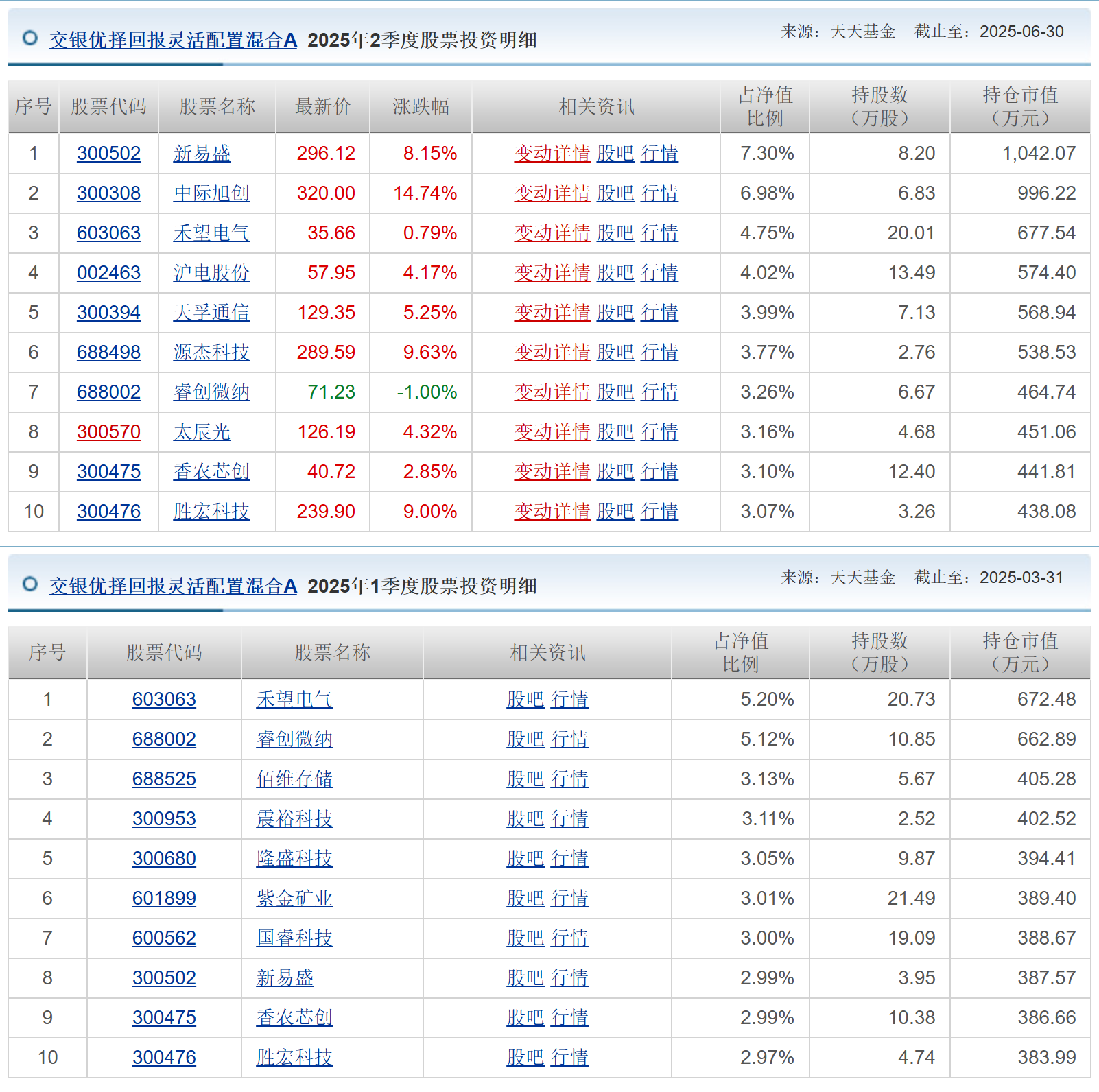Click the circle bullet icon beside 2季度 title
The height and width of the screenshot is (1092, 1099).
[x=30, y=38]
